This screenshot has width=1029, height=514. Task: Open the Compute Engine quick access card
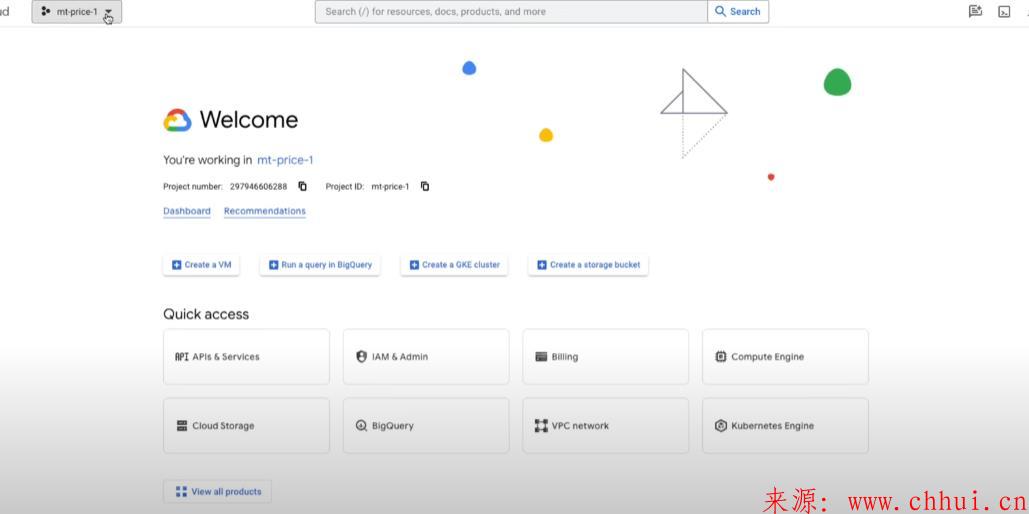[x=786, y=356]
